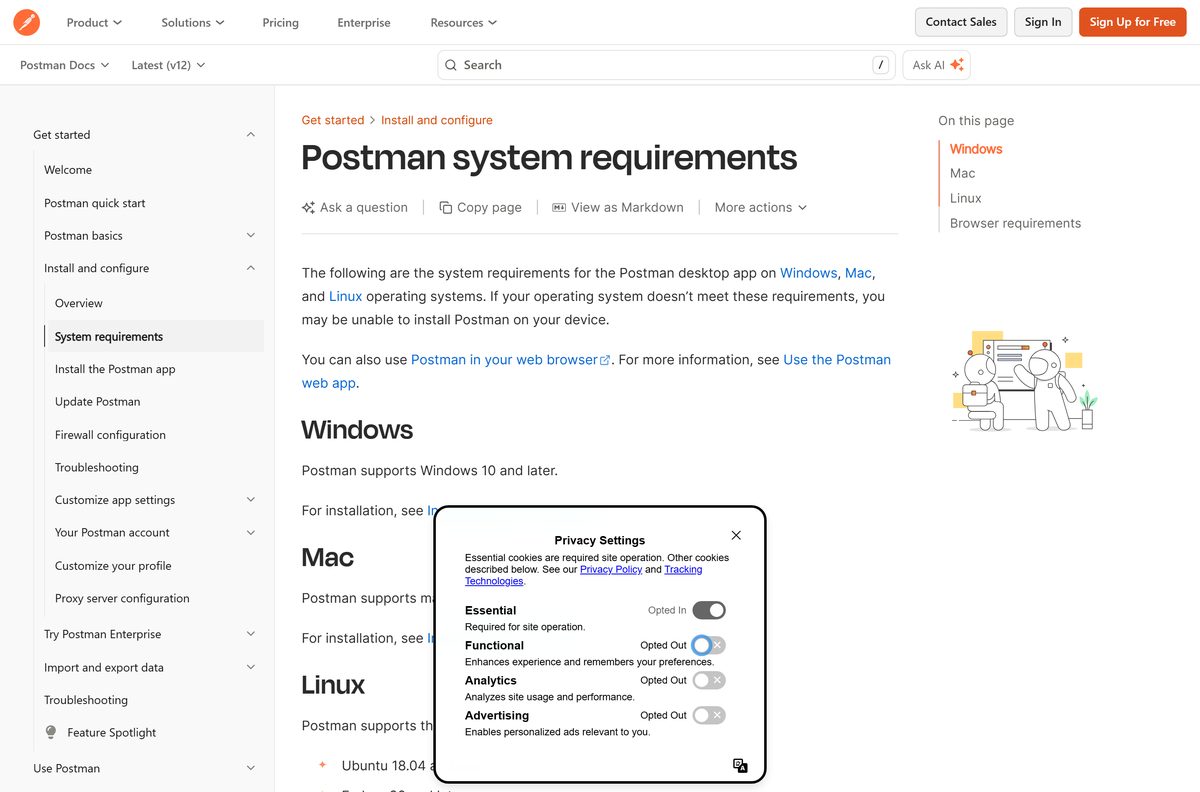Click the Feature Spotlight lightbulb icon

pos(52,733)
